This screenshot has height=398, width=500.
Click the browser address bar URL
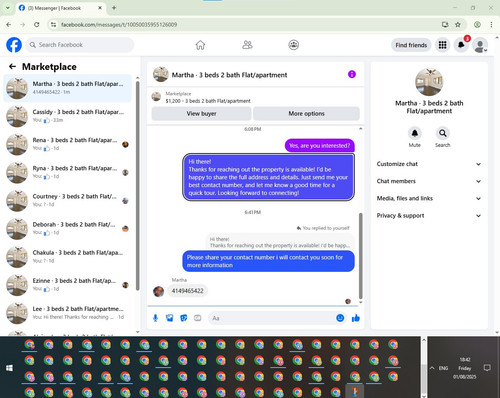point(119,24)
